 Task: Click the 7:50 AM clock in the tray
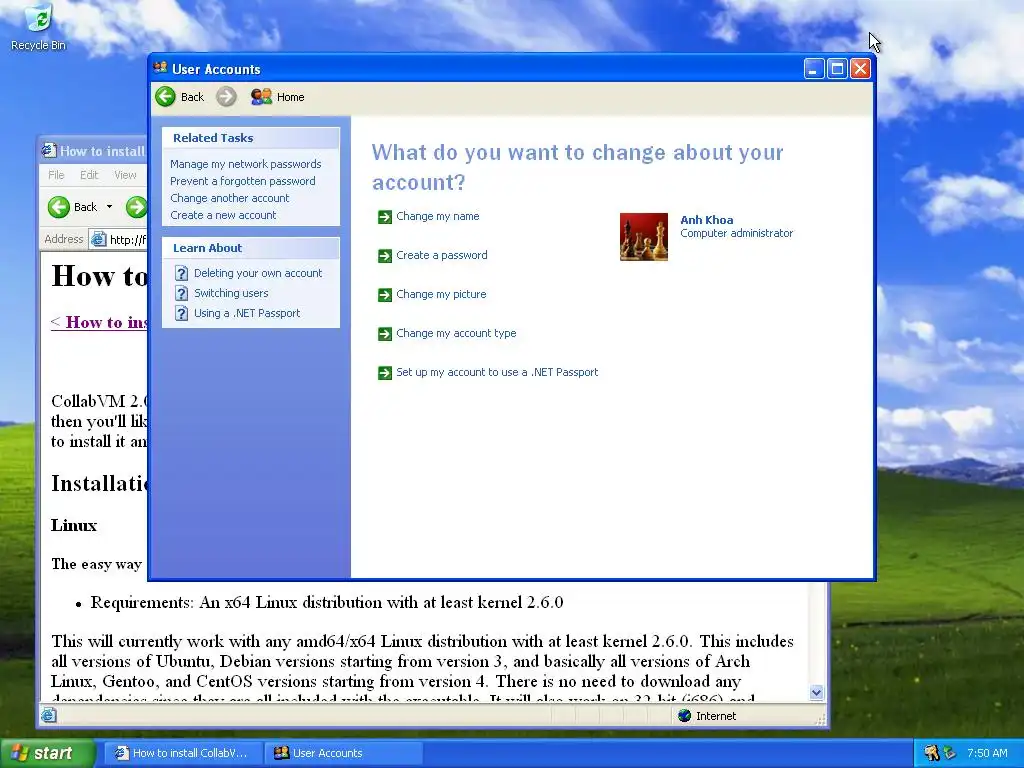[x=987, y=753]
